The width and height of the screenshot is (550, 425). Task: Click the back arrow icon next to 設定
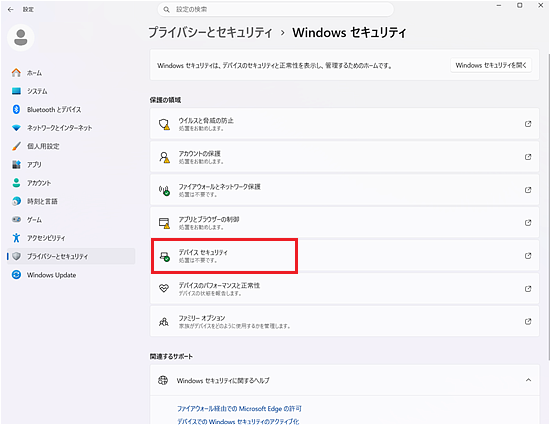tap(11, 9)
